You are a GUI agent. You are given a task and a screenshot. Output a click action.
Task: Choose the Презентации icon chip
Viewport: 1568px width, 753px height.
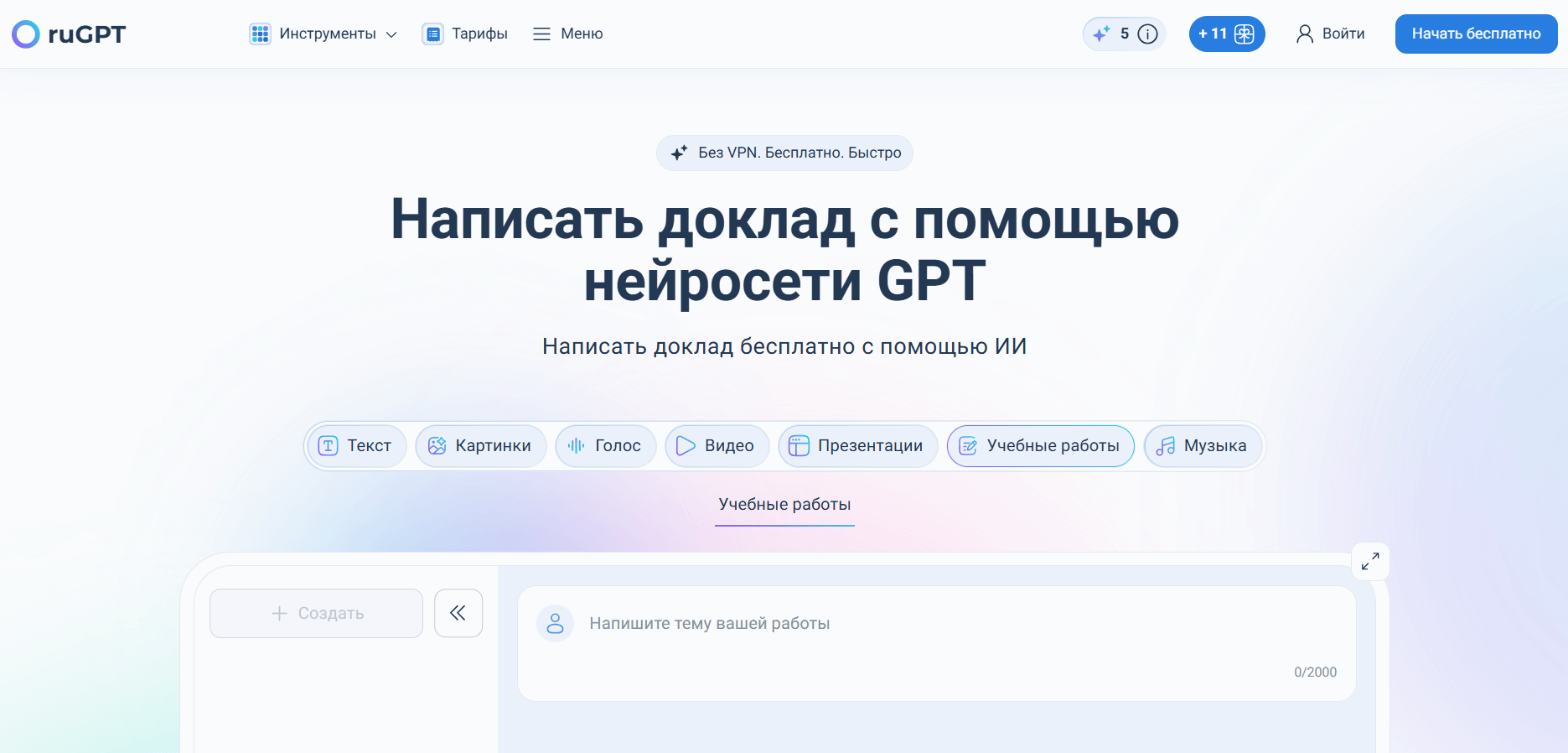pyautogui.click(x=858, y=446)
